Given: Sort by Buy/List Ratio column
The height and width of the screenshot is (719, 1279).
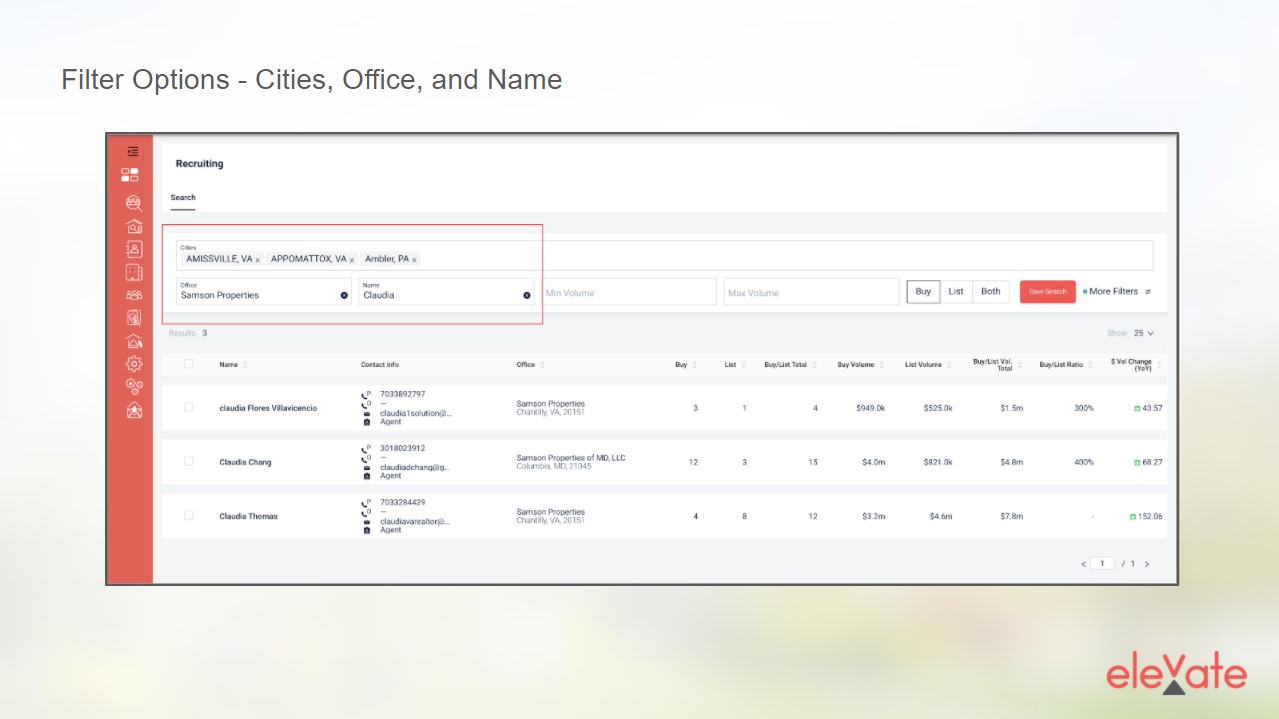Looking at the screenshot, I should pos(1065,365).
